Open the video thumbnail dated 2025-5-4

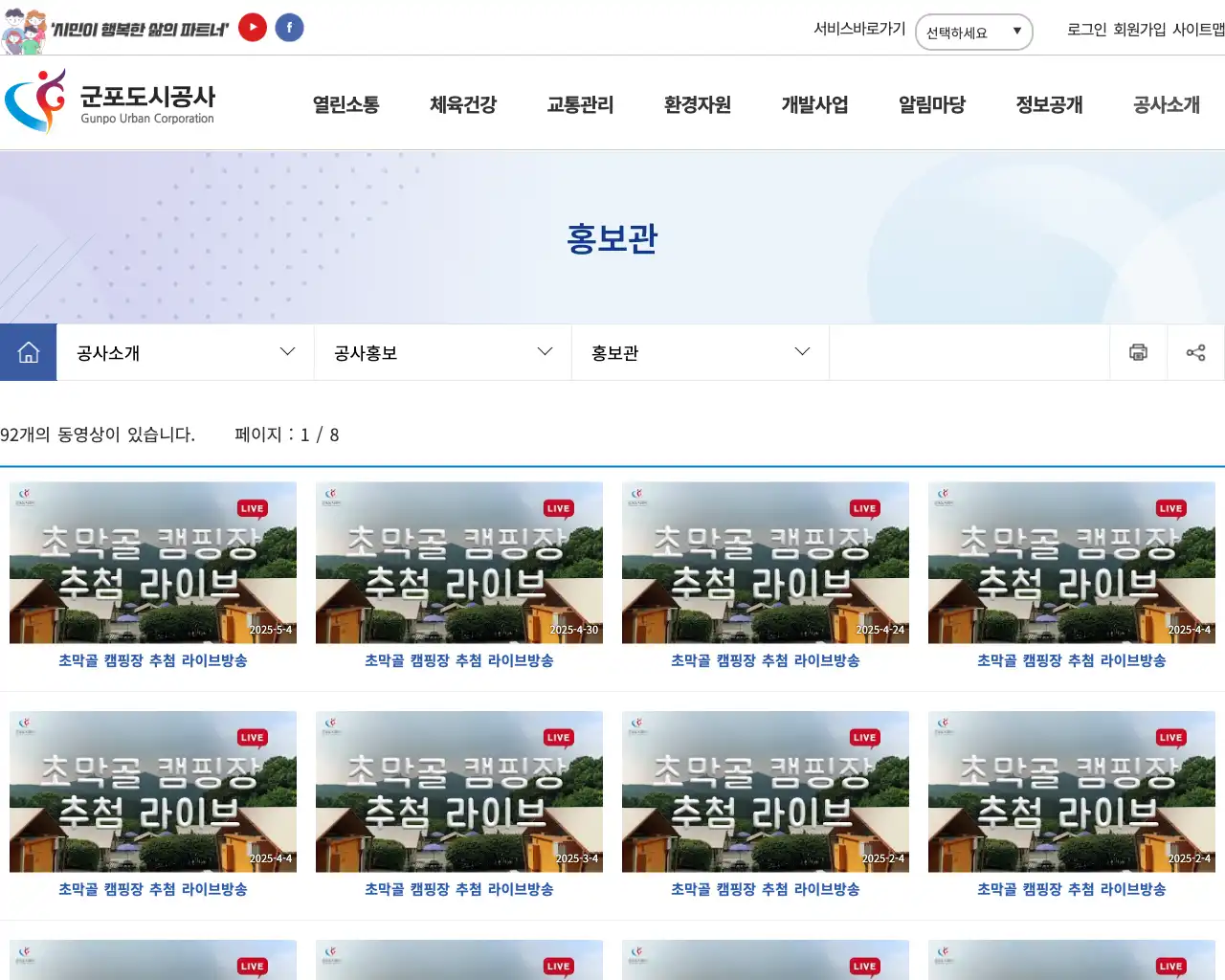point(153,563)
